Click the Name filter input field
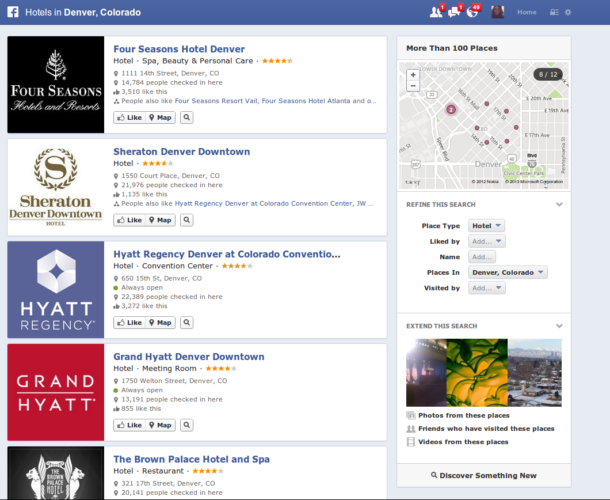Viewport: 610px width, 500px height. [x=482, y=257]
